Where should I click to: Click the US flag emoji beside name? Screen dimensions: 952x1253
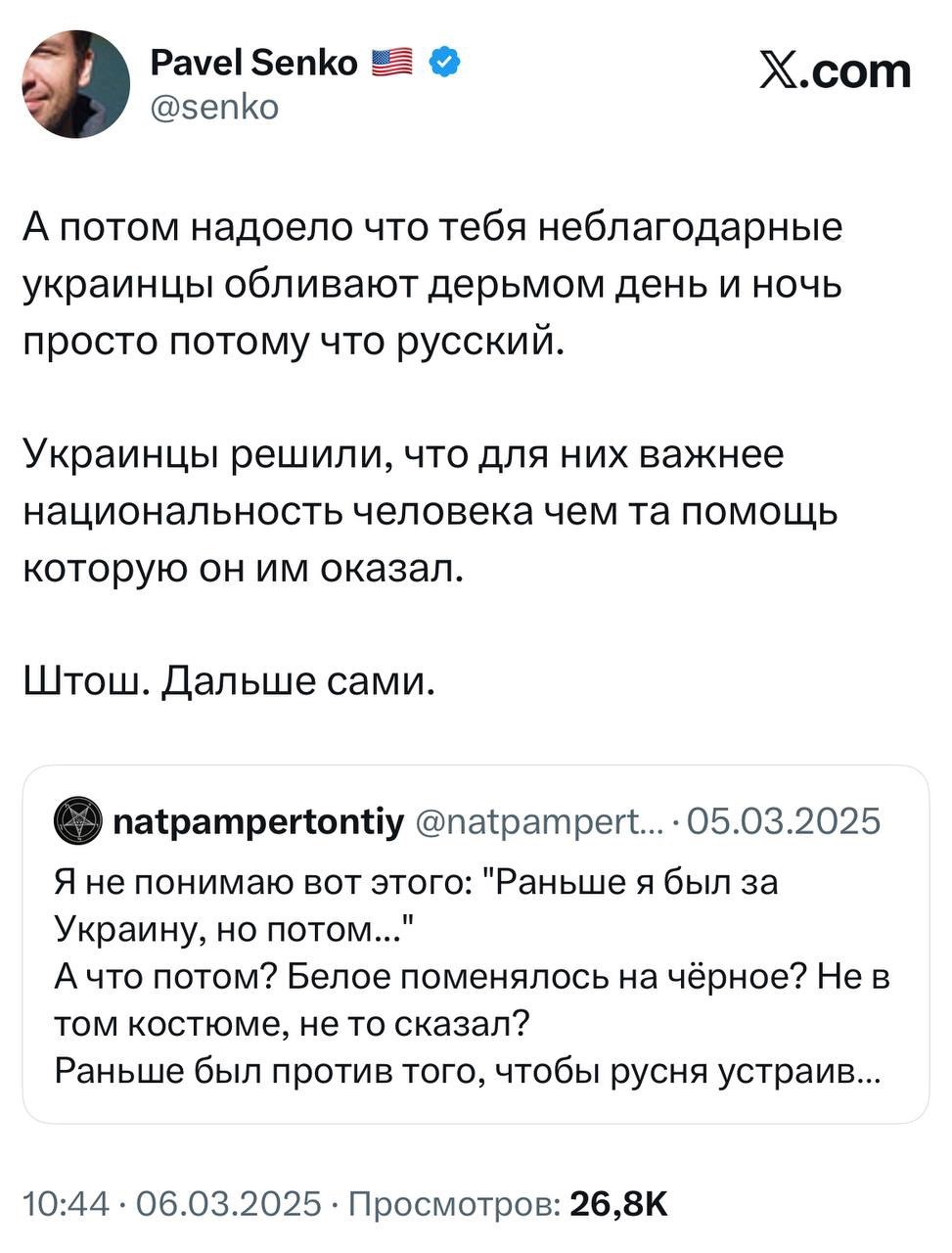(393, 63)
